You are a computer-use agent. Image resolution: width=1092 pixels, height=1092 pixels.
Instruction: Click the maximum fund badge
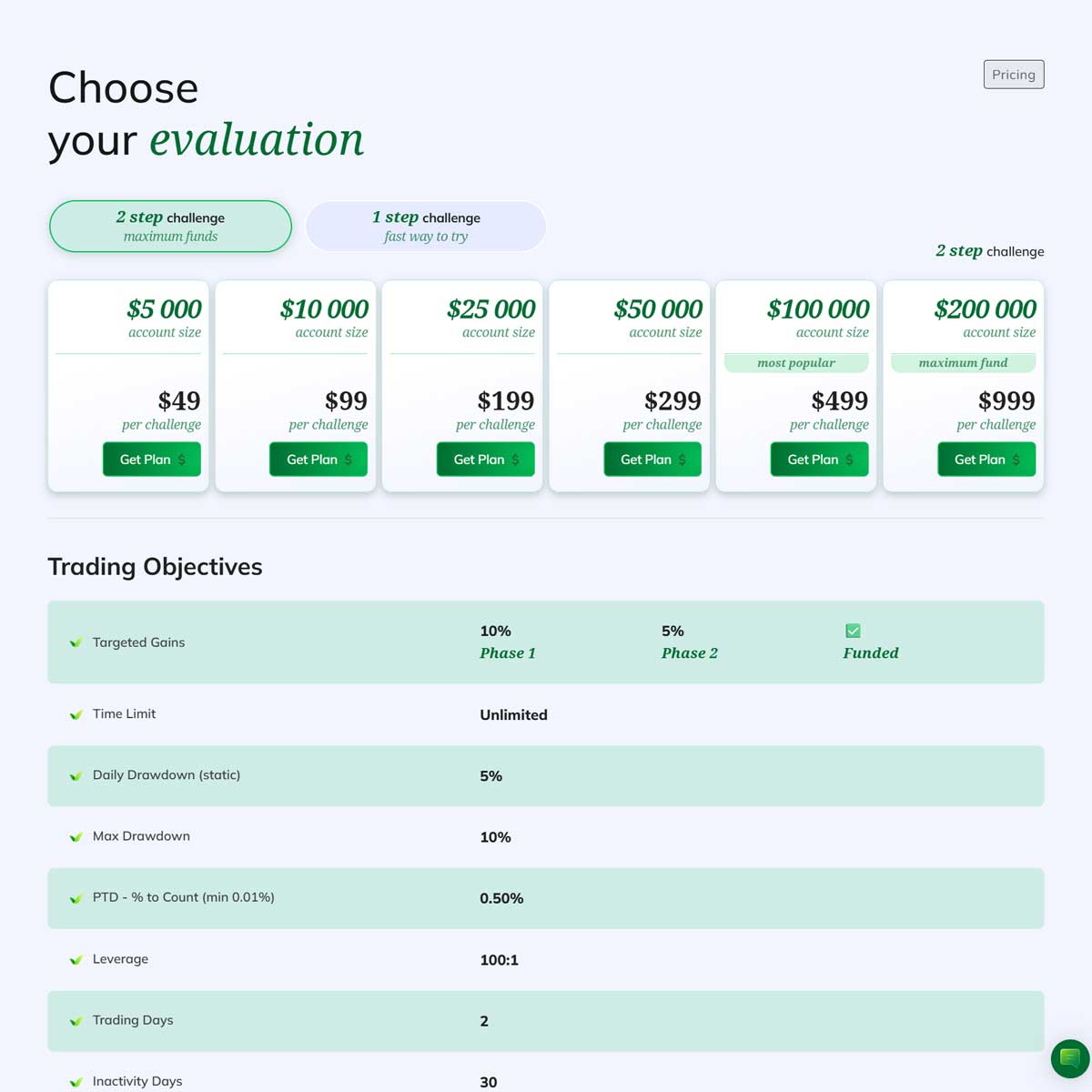pos(963,363)
